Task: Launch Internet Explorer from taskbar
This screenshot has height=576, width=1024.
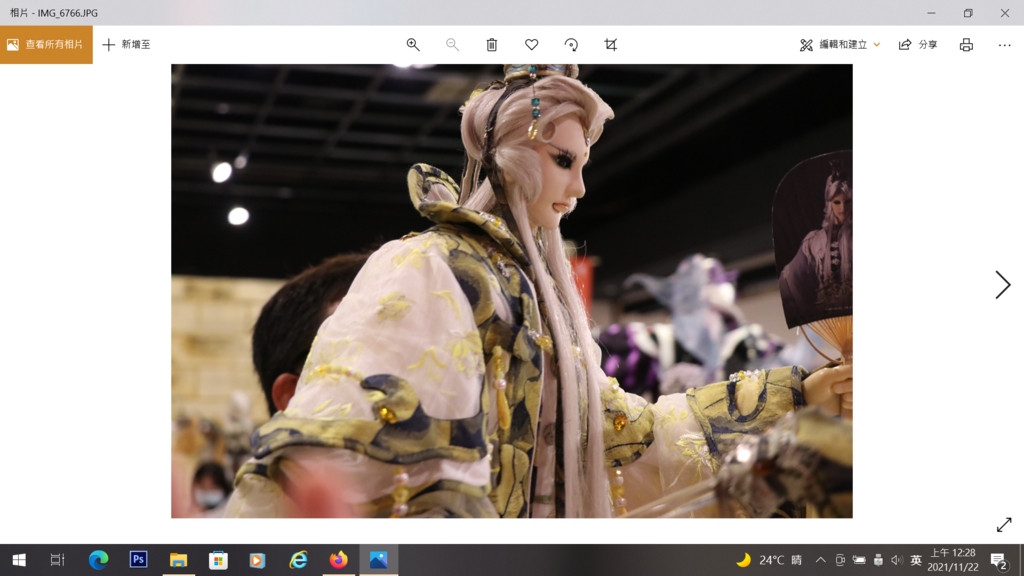Action: click(298, 560)
